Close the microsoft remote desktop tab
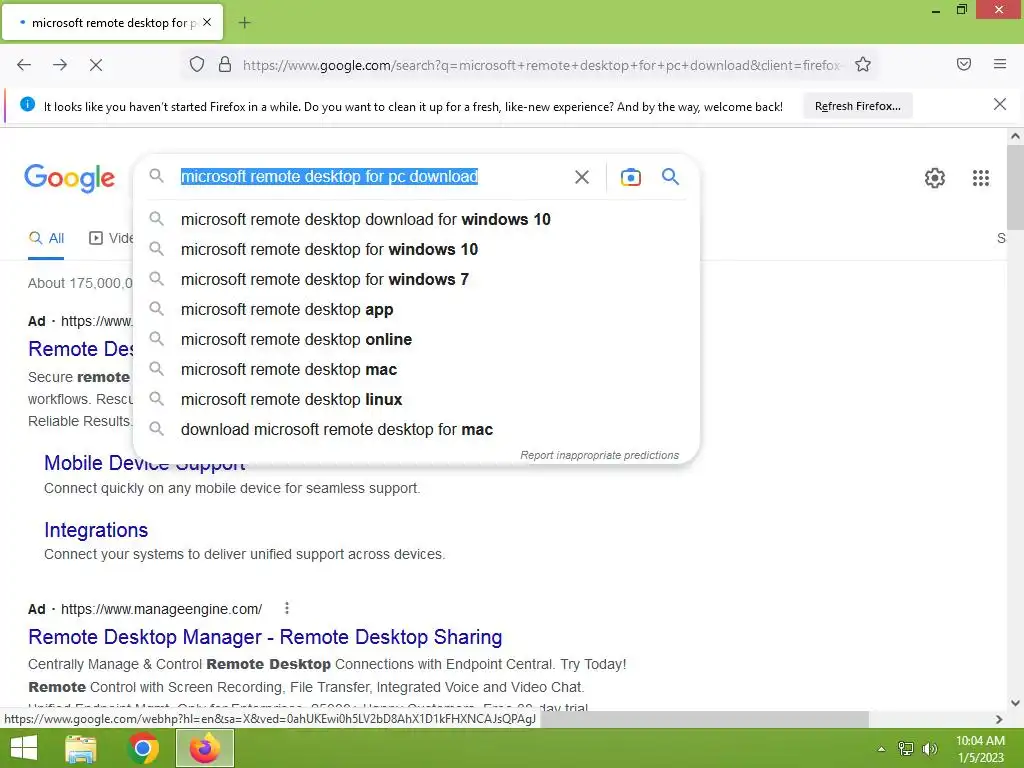This screenshot has width=1024, height=768. click(x=207, y=22)
